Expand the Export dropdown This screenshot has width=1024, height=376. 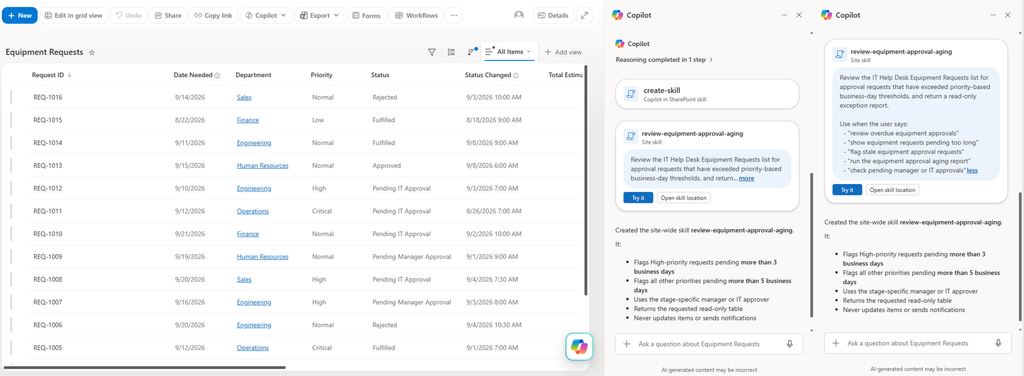pyautogui.click(x=320, y=15)
